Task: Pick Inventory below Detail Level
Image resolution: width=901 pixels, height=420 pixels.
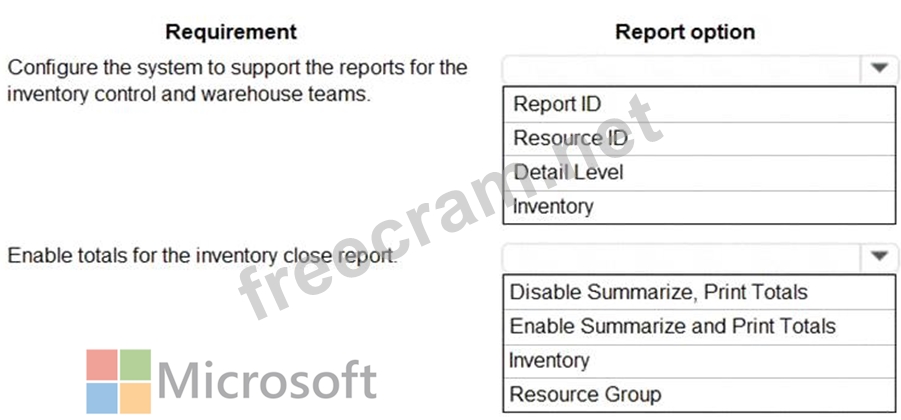Action: tap(699, 206)
